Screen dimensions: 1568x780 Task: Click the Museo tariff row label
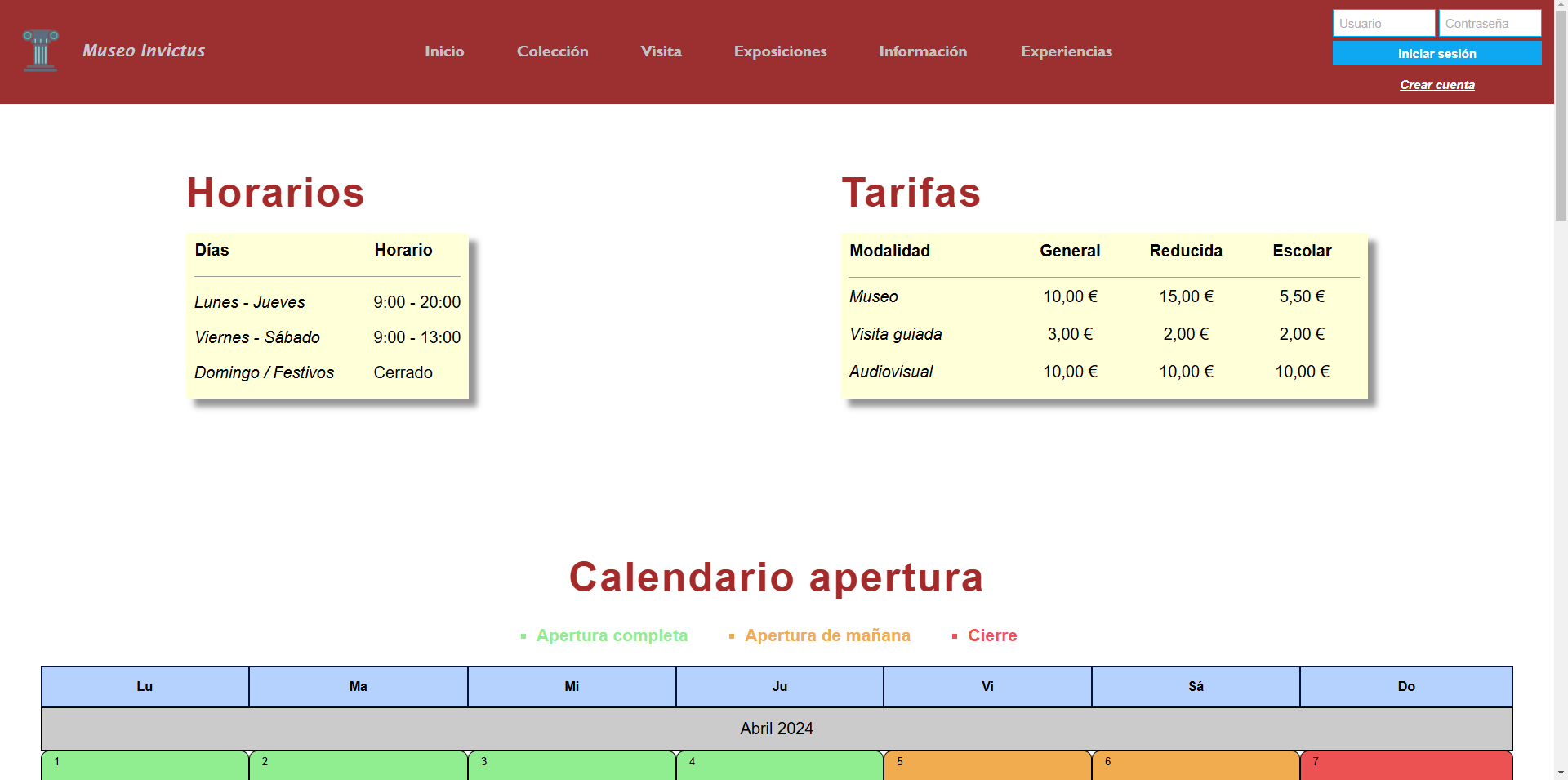(x=874, y=296)
